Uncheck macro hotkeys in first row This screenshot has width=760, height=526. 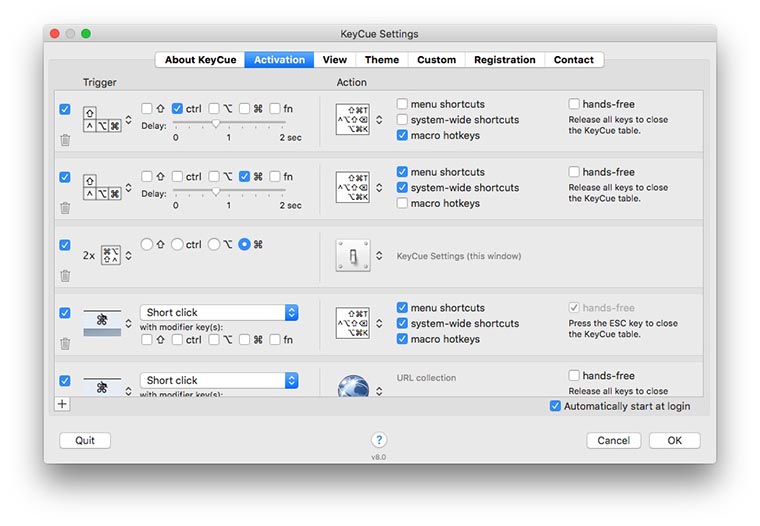tap(402, 135)
